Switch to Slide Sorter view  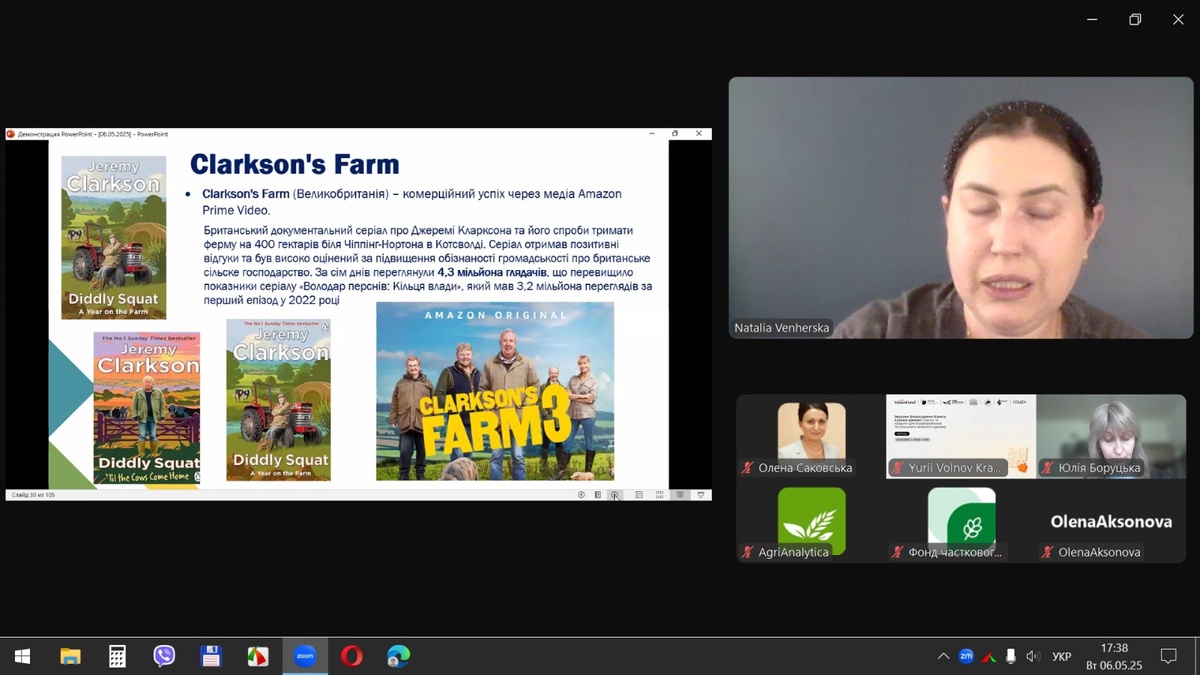click(659, 495)
